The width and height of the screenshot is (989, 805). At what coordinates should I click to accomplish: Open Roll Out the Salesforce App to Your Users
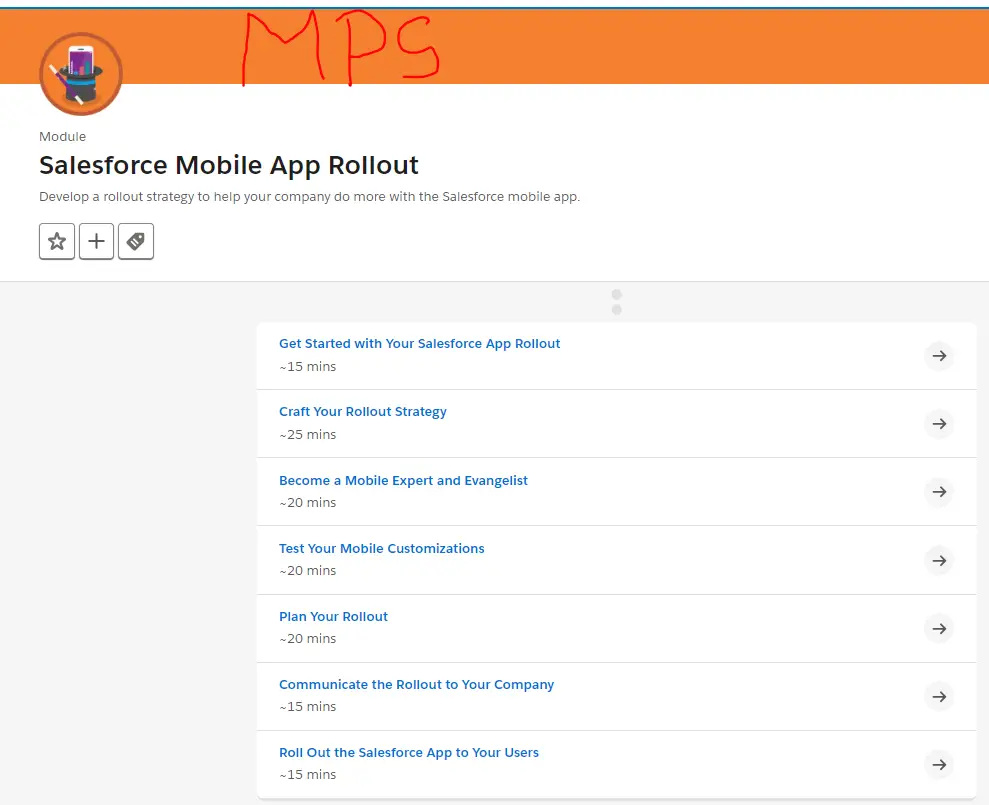tap(408, 753)
